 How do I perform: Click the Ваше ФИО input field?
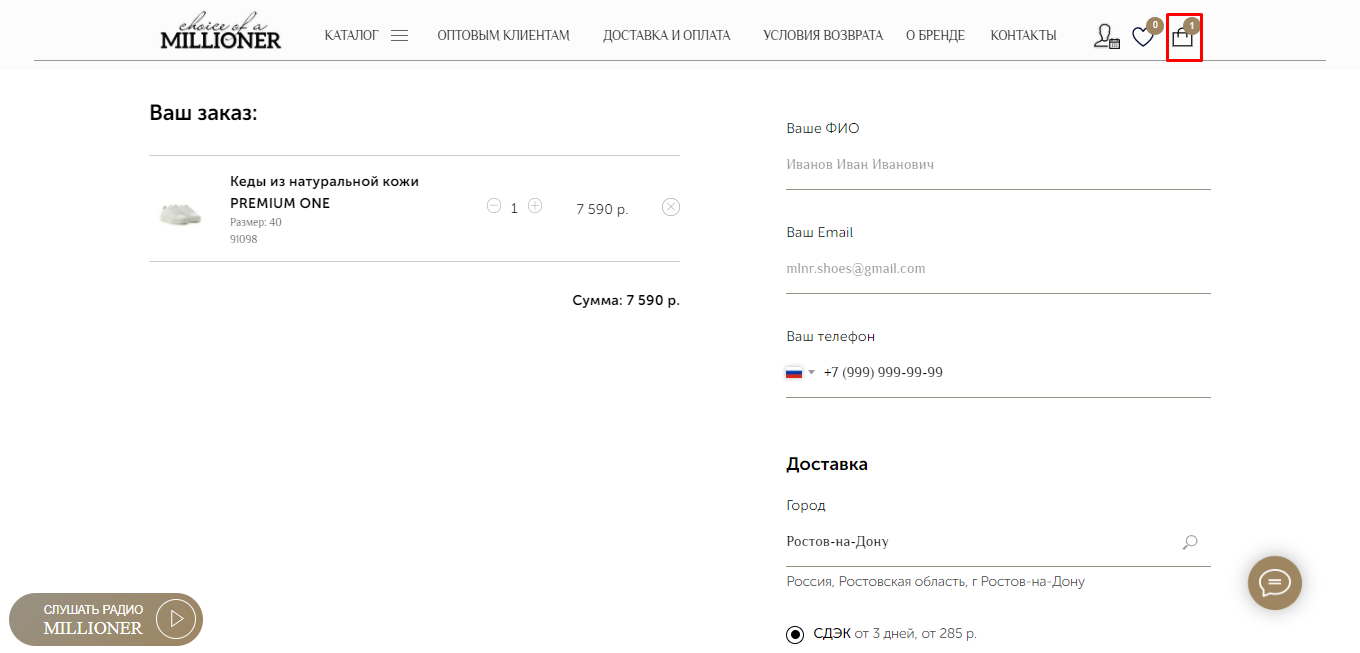pyautogui.click(x=998, y=165)
